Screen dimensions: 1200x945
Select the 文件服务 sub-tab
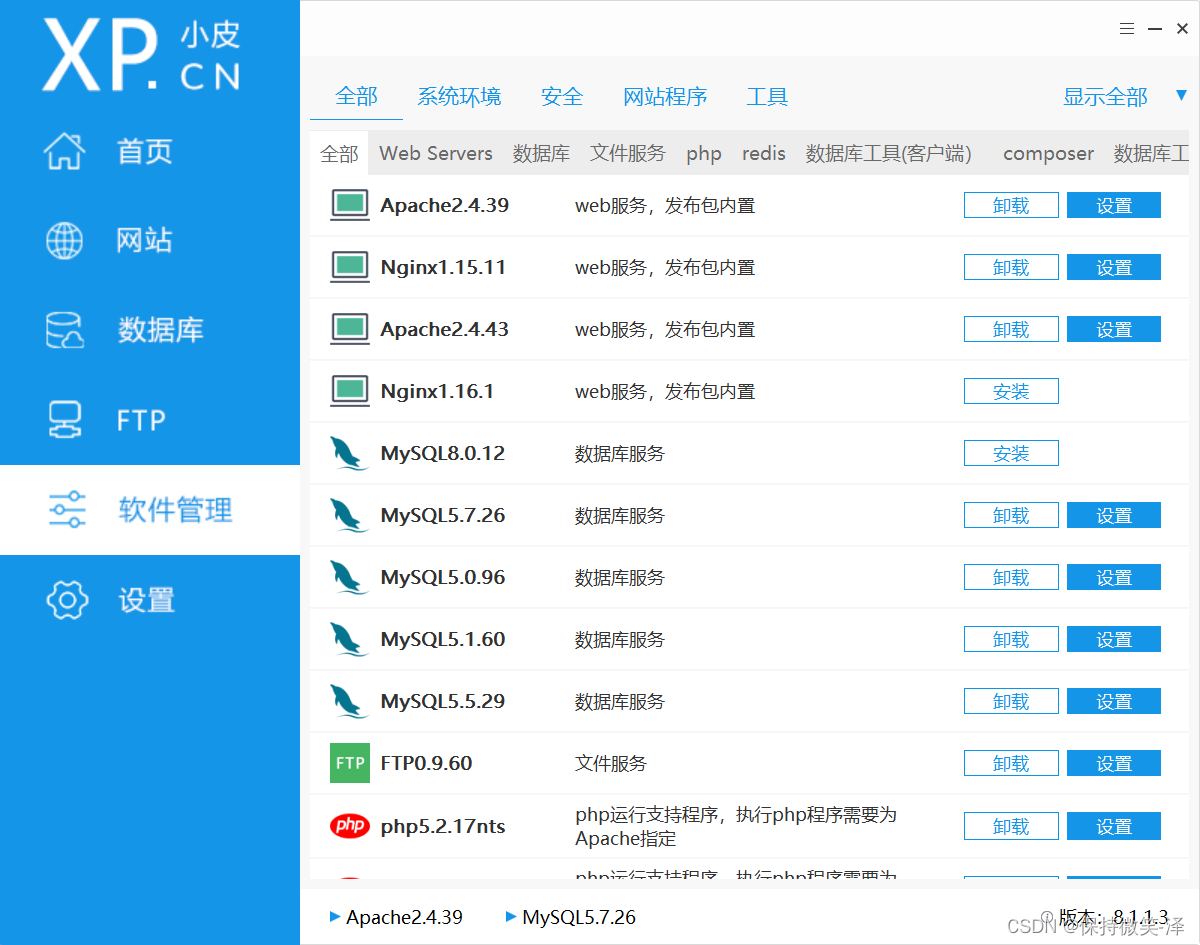pos(627,153)
